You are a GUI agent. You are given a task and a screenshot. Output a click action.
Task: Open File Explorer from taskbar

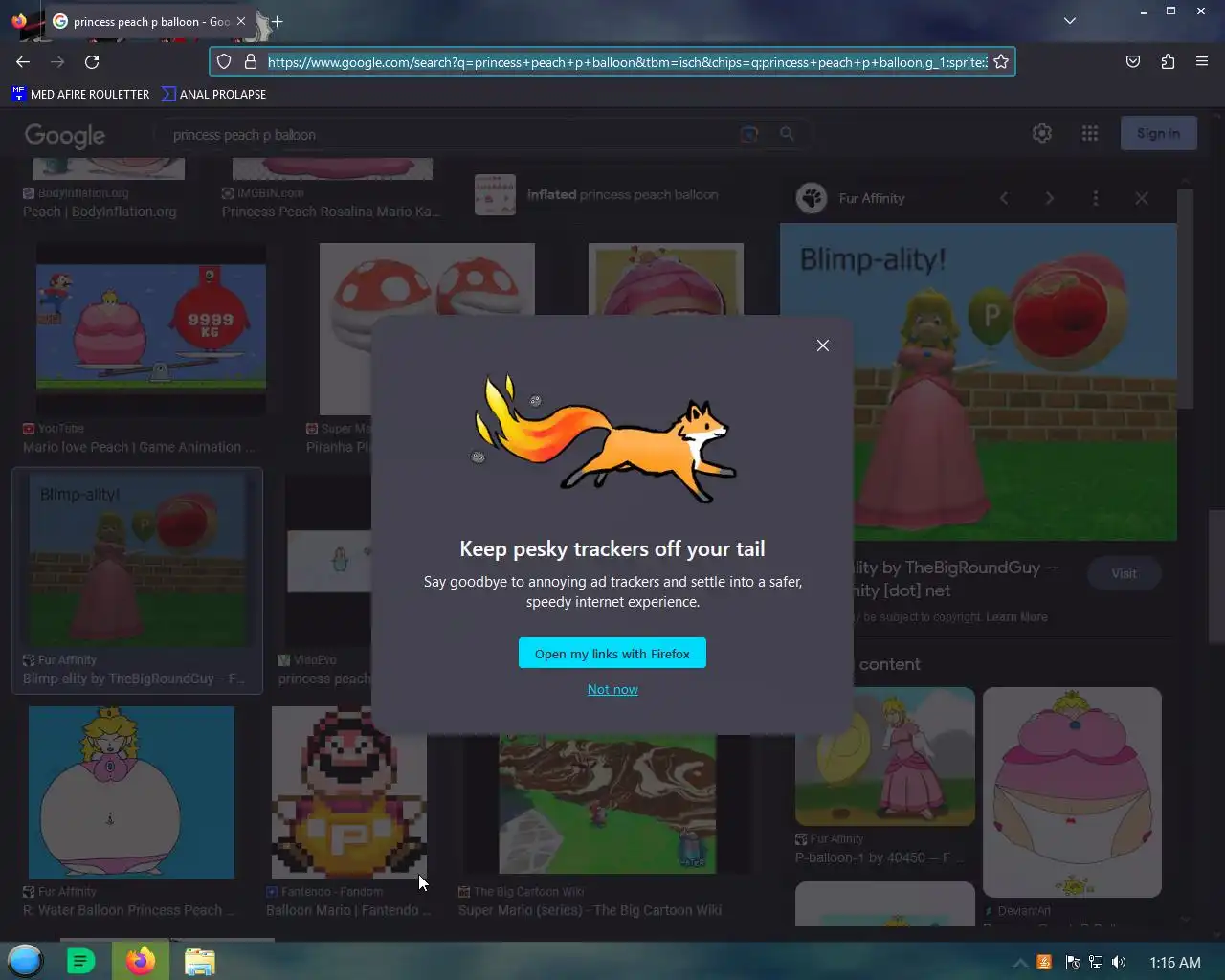[200, 961]
